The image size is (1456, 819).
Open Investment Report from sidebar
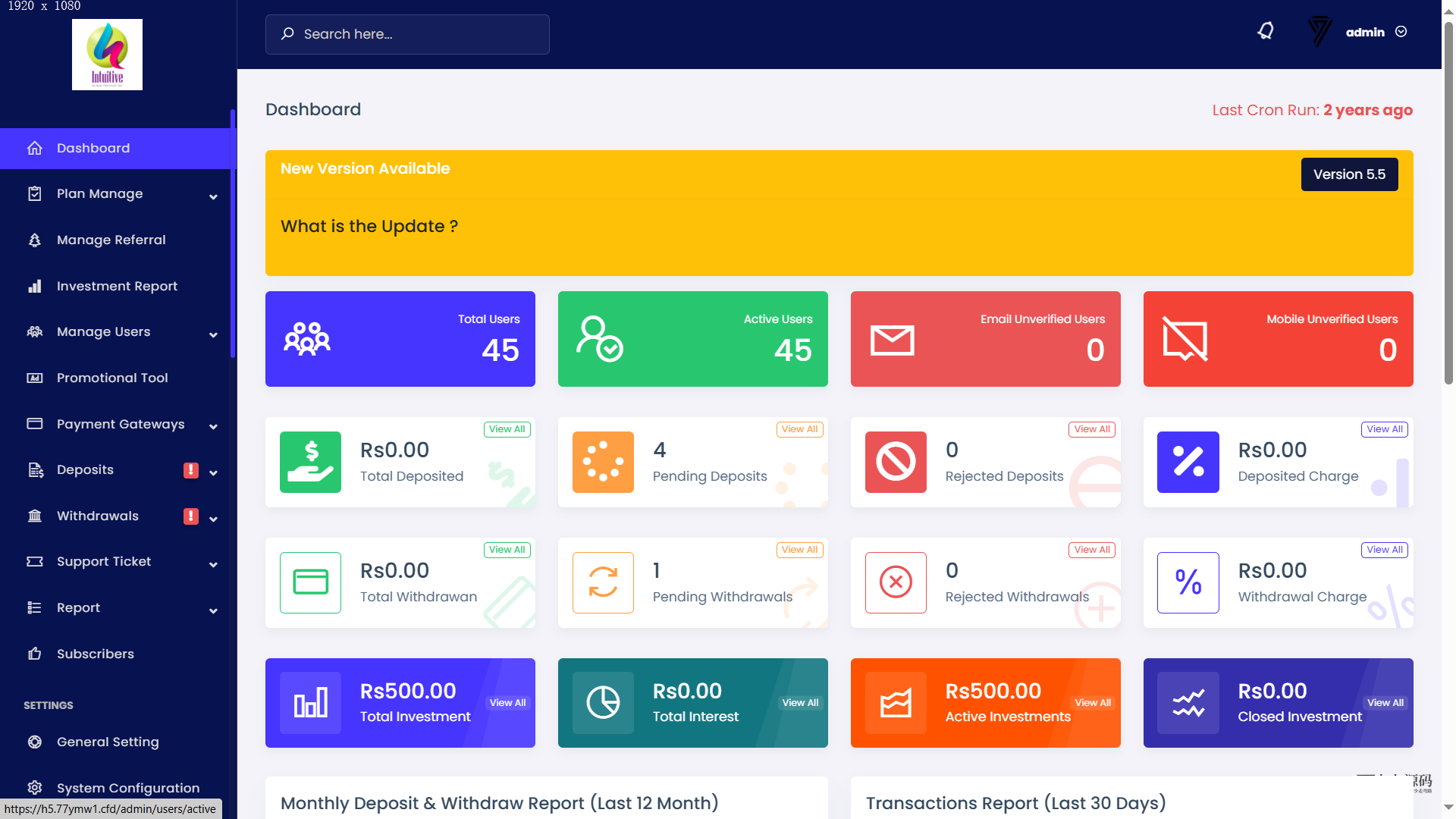pyautogui.click(x=117, y=286)
